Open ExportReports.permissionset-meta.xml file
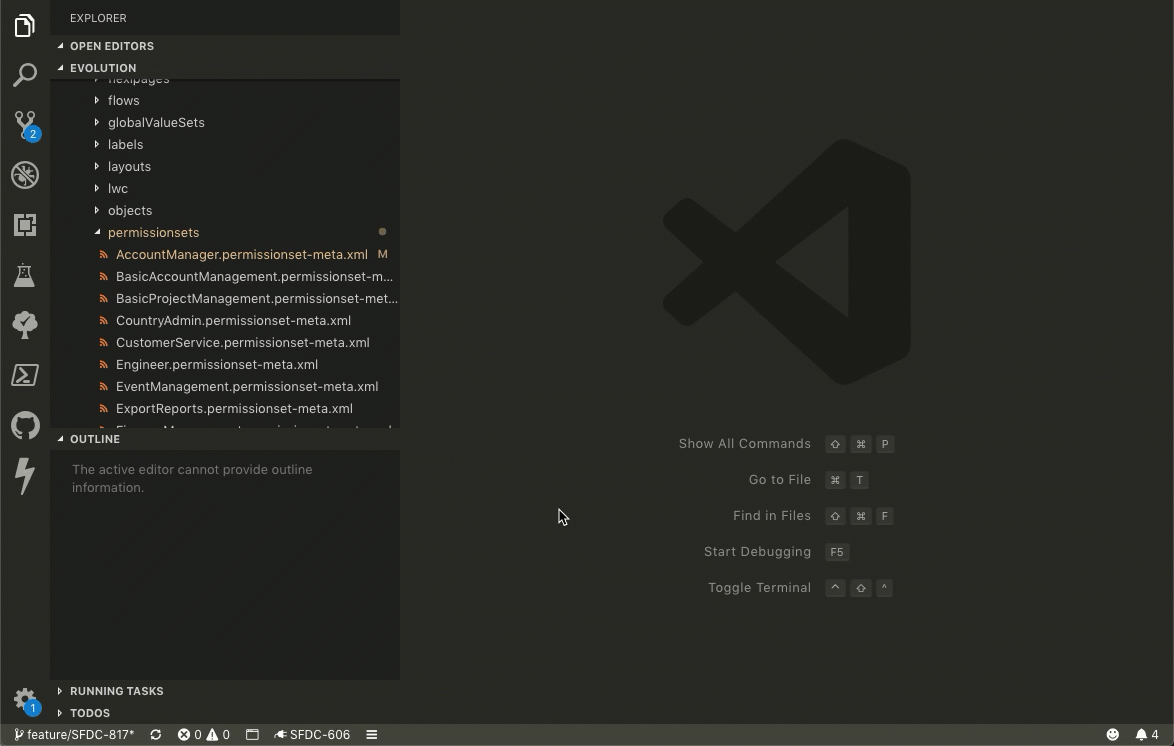The height and width of the screenshot is (746, 1174). pos(225,409)
